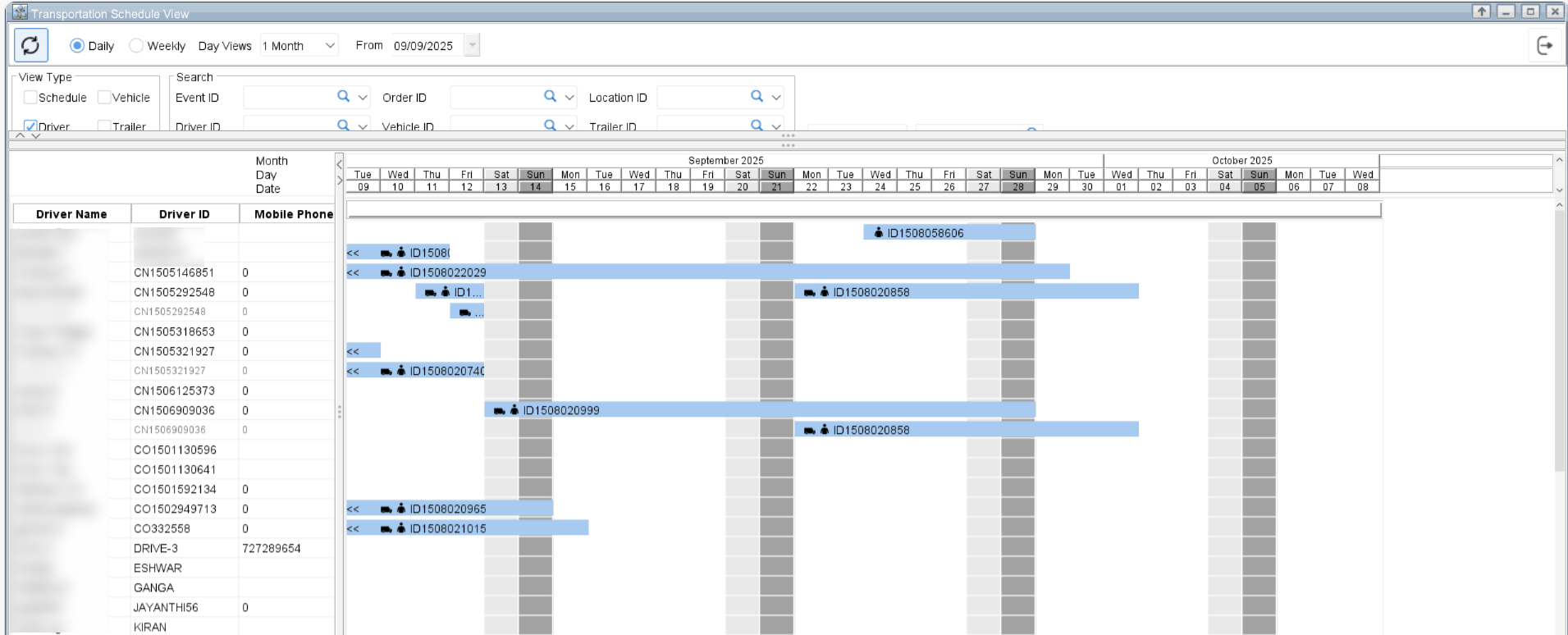This screenshot has height=635, width=1568.
Task: Click the truck icon on bar ID1508020740
Action: tap(386, 371)
